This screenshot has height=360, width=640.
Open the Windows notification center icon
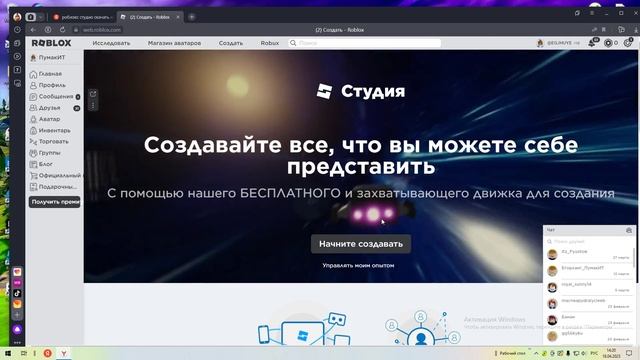(x=629, y=353)
